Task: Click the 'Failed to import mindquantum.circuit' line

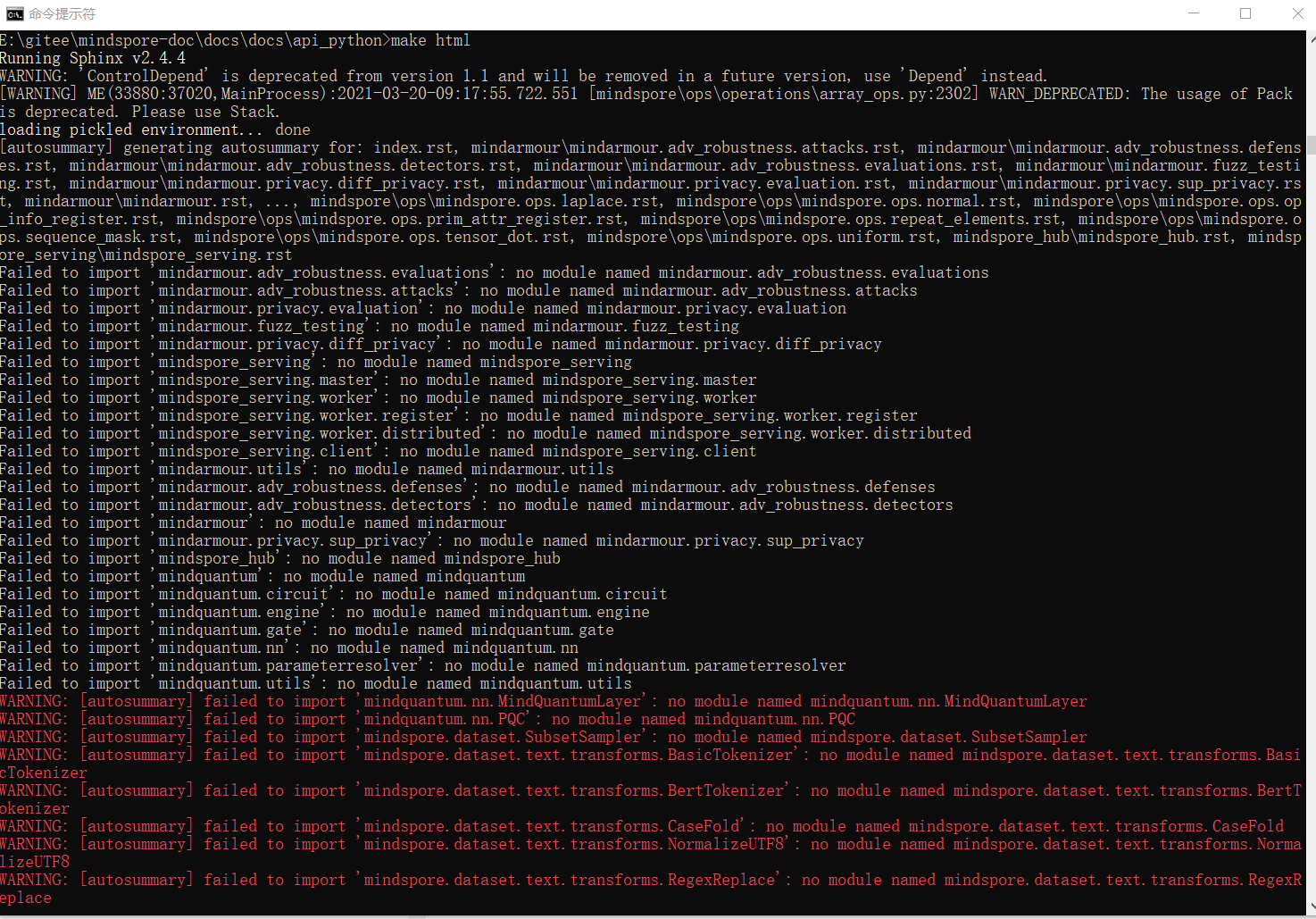Action: [x=334, y=594]
